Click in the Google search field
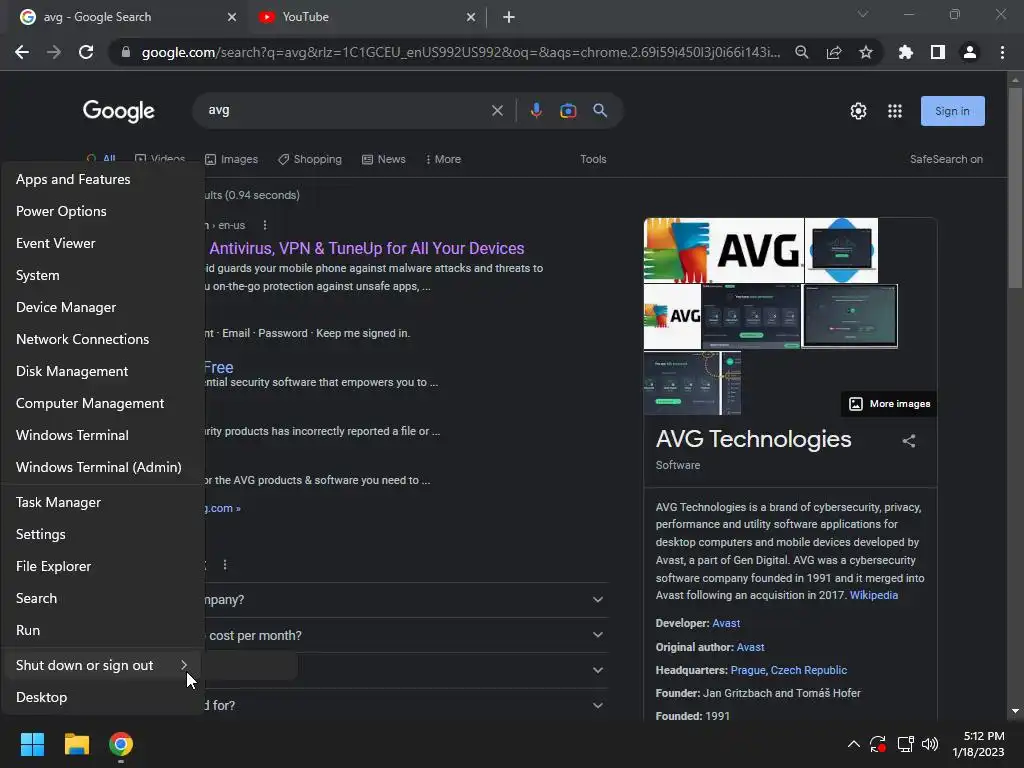 click(346, 110)
